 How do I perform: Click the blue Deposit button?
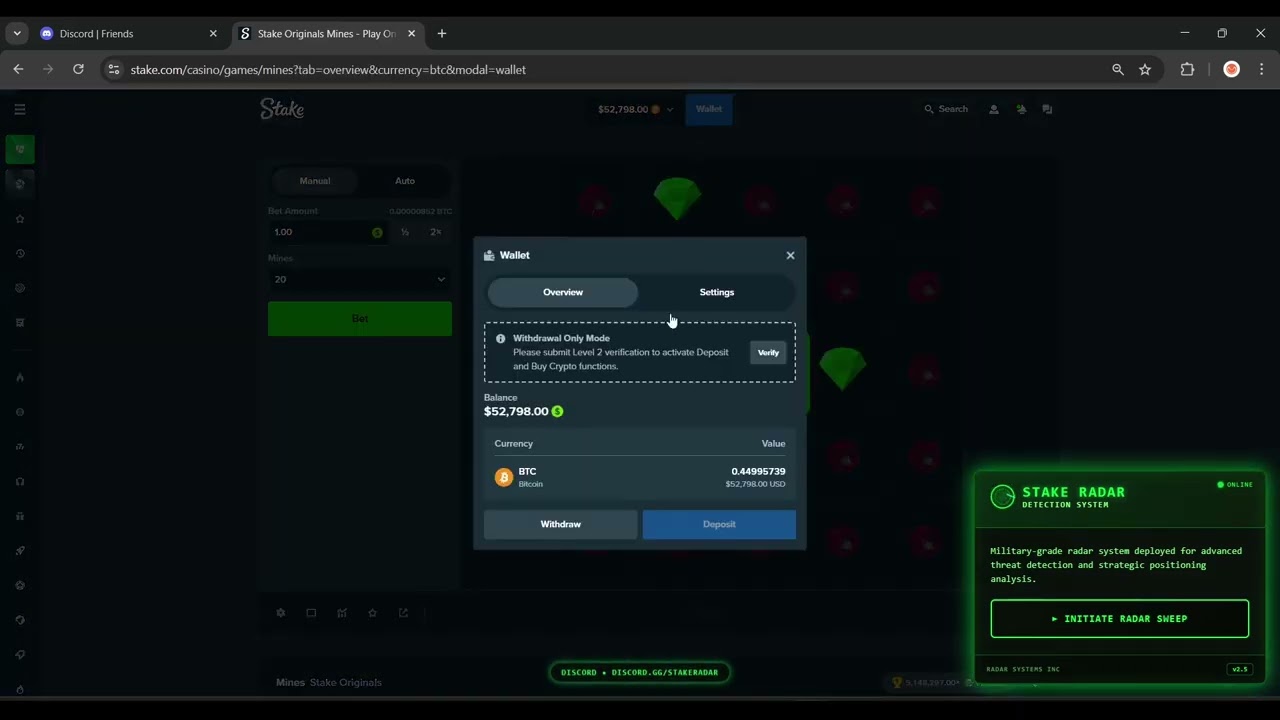(719, 524)
